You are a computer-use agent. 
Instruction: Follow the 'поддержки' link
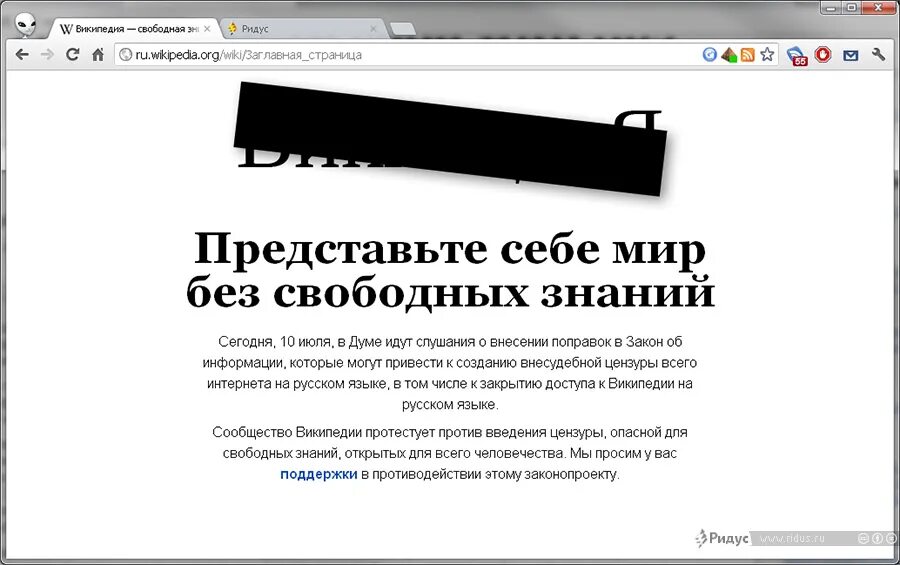[319, 474]
